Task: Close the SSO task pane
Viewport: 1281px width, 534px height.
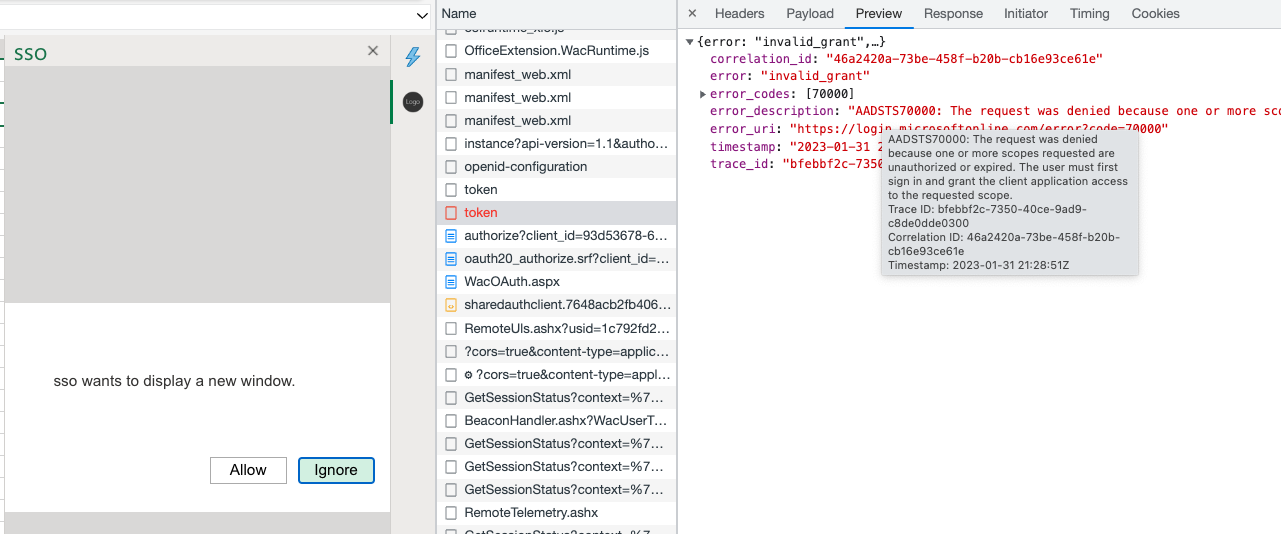Action: coord(373,51)
